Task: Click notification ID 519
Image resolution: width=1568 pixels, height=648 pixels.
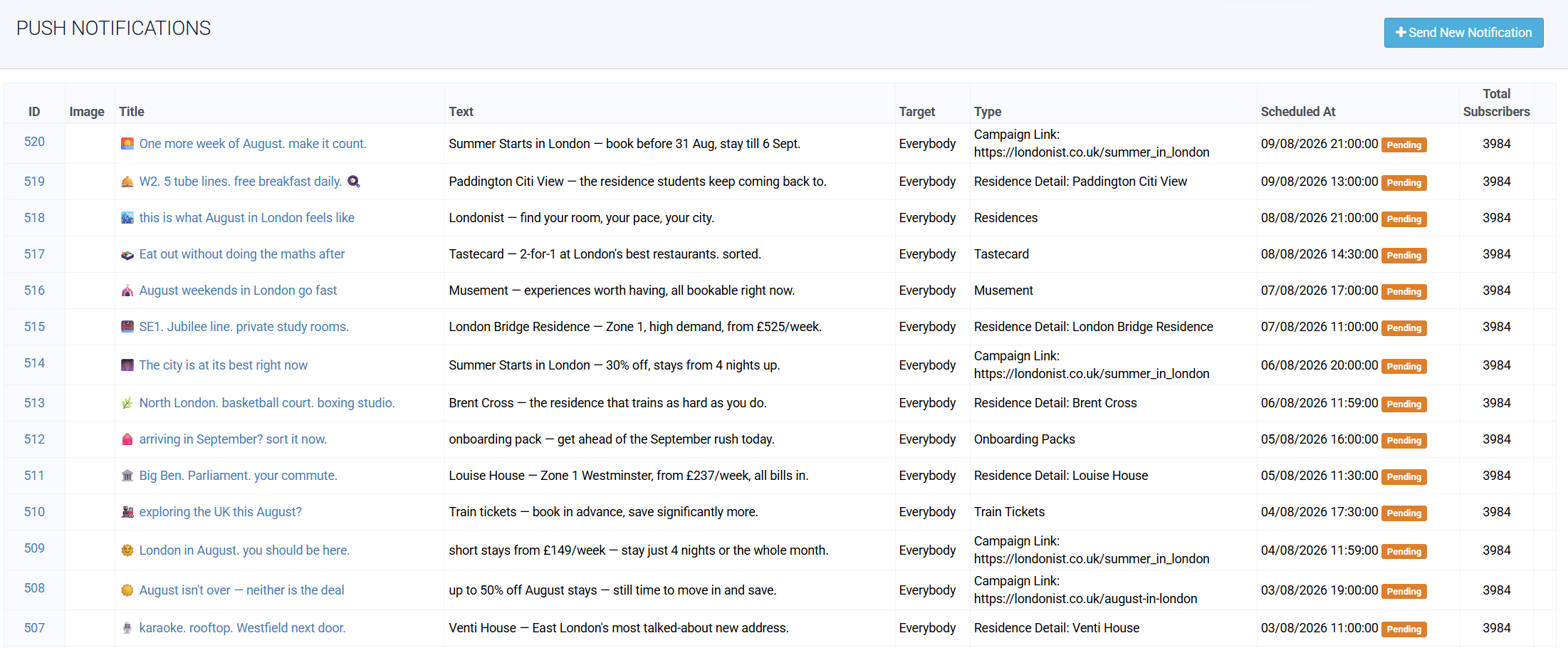Action: tap(34, 182)
